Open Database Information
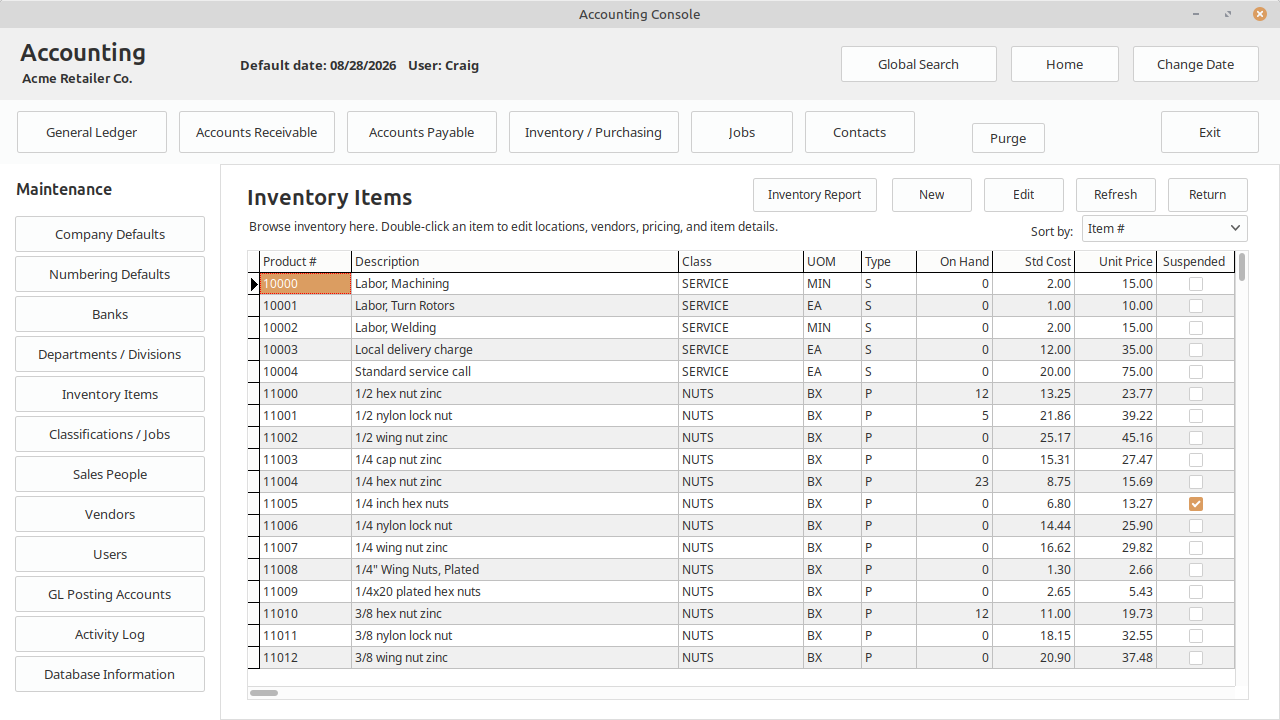 click(110, 674)
